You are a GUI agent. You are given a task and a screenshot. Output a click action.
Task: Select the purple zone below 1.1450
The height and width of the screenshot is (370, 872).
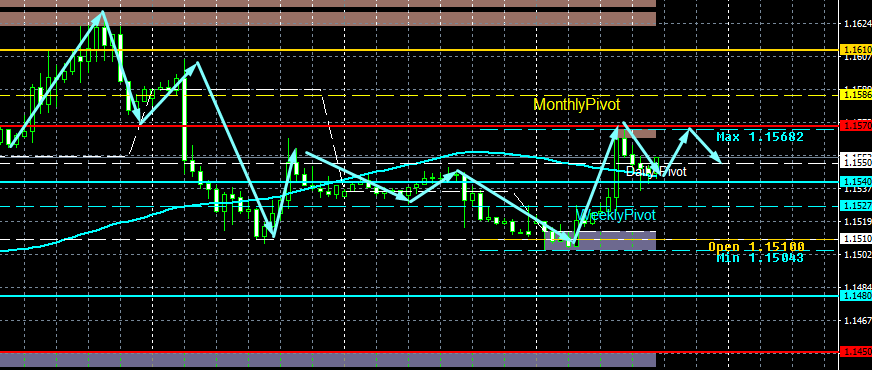coord(328,360)
